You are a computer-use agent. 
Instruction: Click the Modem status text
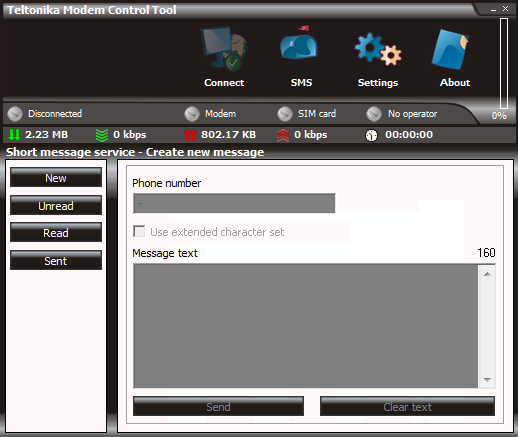click(220, 114)
